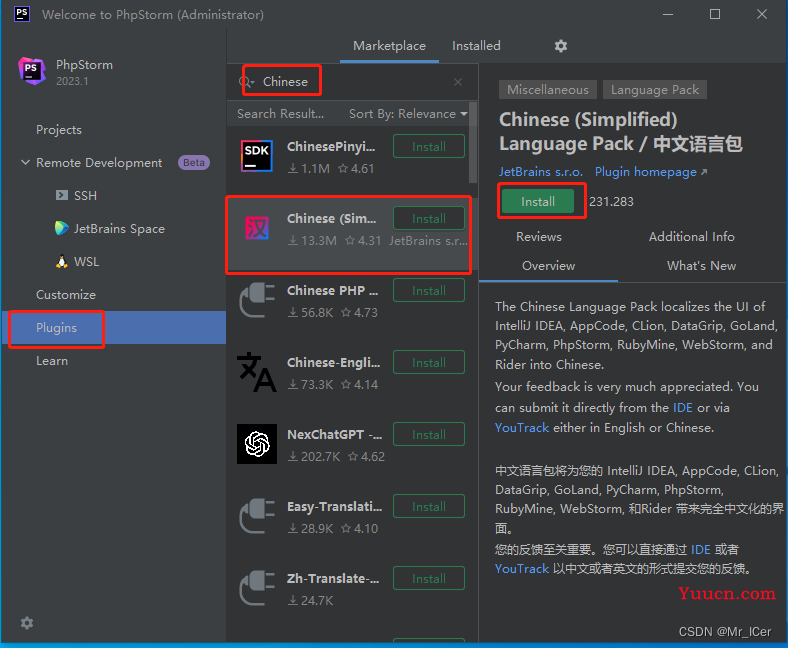Screen dimensions: 788x648
Task: Install the Easy-Translation plugin
Action: pyautogui.click(x=429, y=506)
